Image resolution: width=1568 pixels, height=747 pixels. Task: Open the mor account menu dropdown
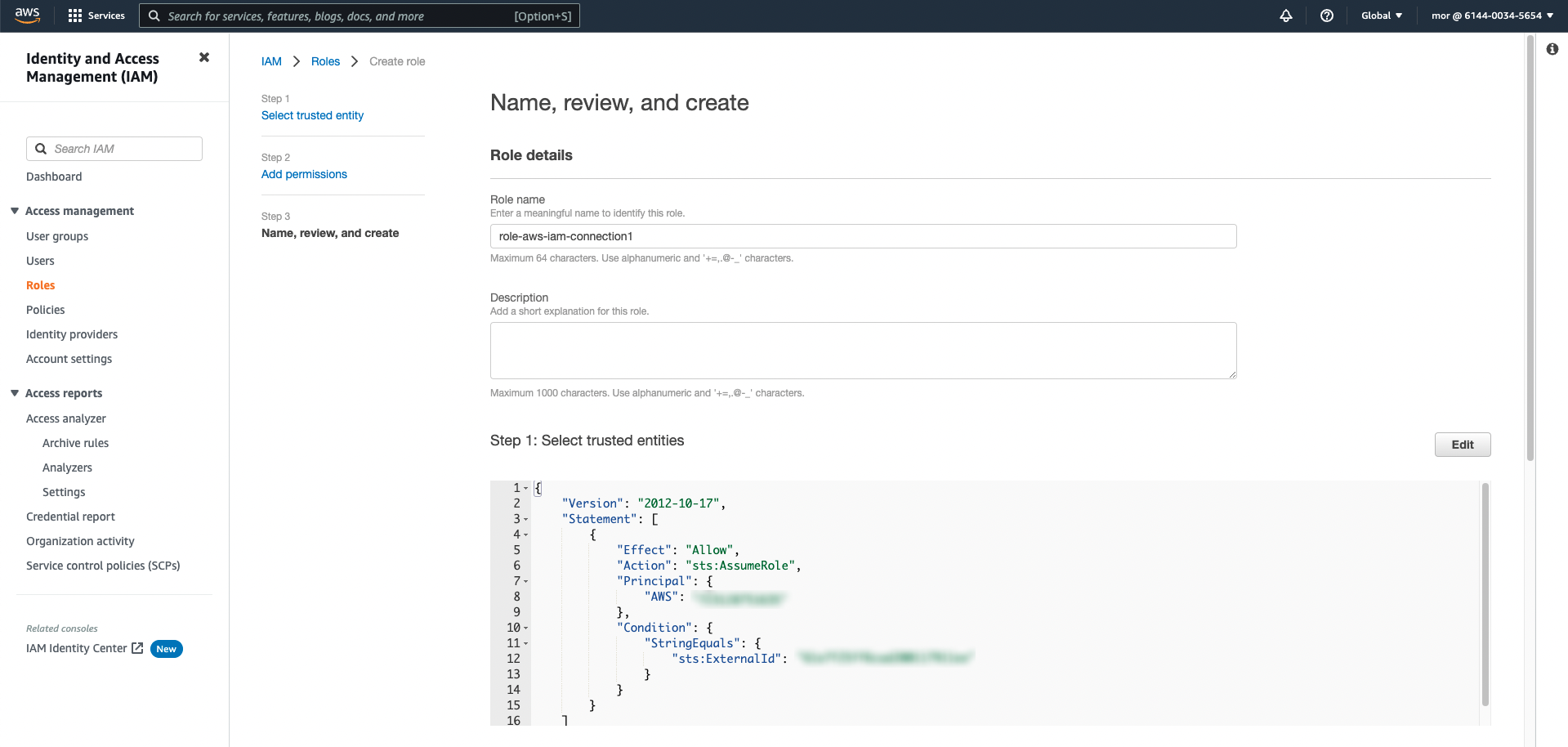[1492, 16]
